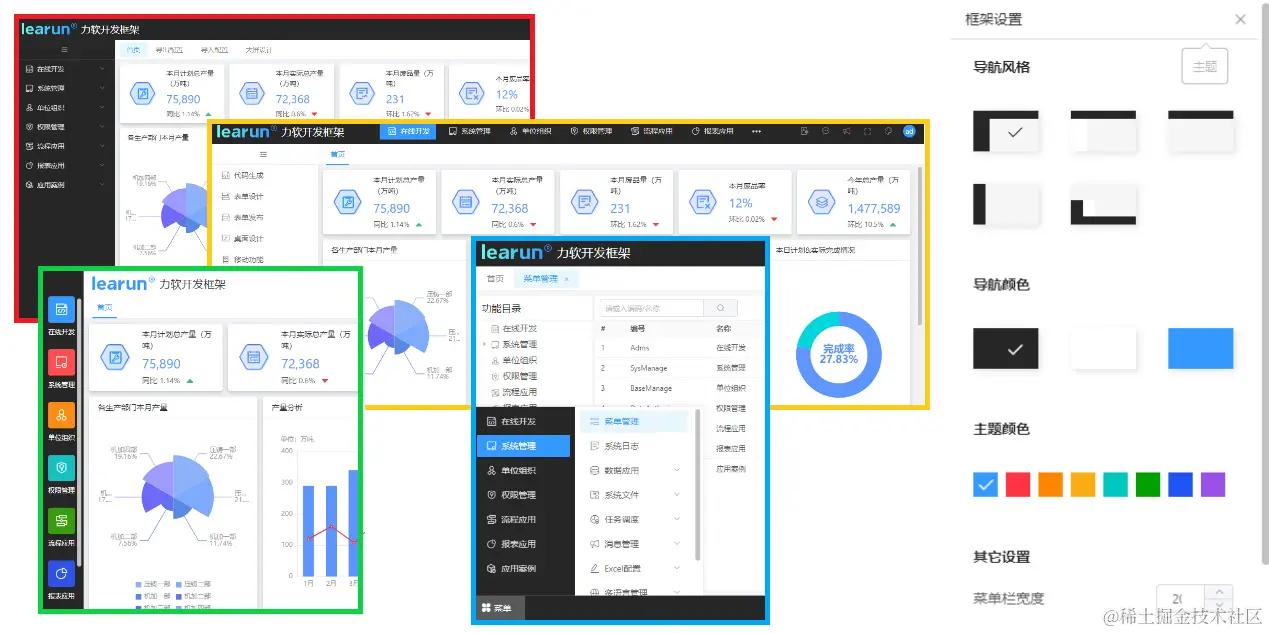Screen dimensions: 1269x633
Task: Select 系统管理 in yellow-bordered top navigation
Action: (469, 131)
